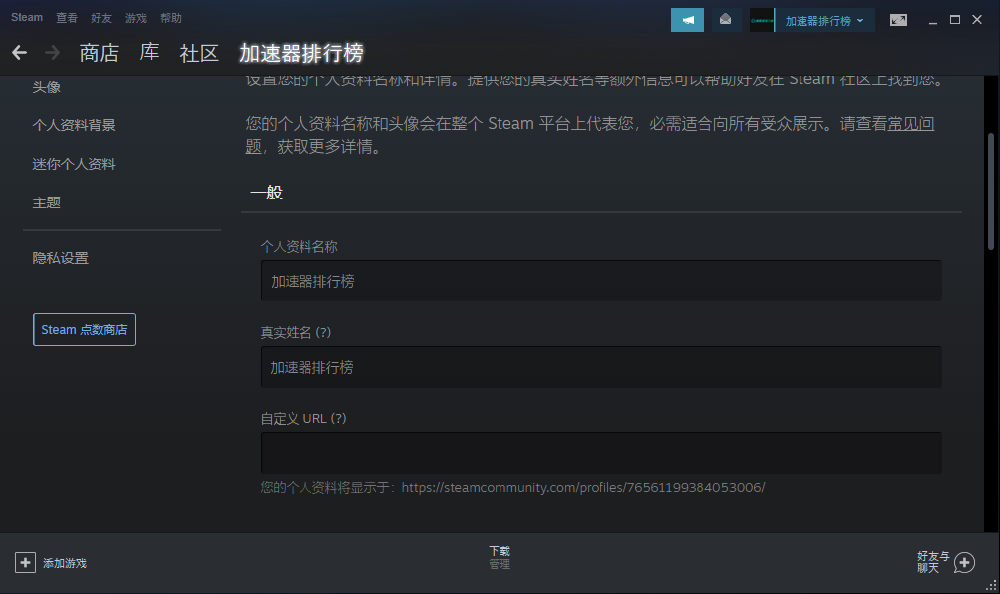1000x594 pixels.
Task: Click the 自定义 URL input field
Action: point(601,453)
